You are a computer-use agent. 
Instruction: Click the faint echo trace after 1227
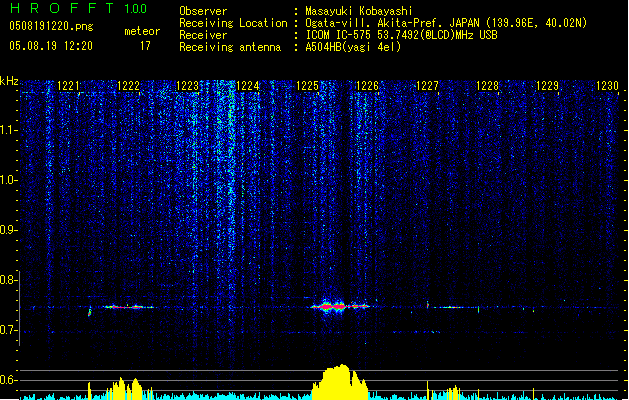pos(450,307)
